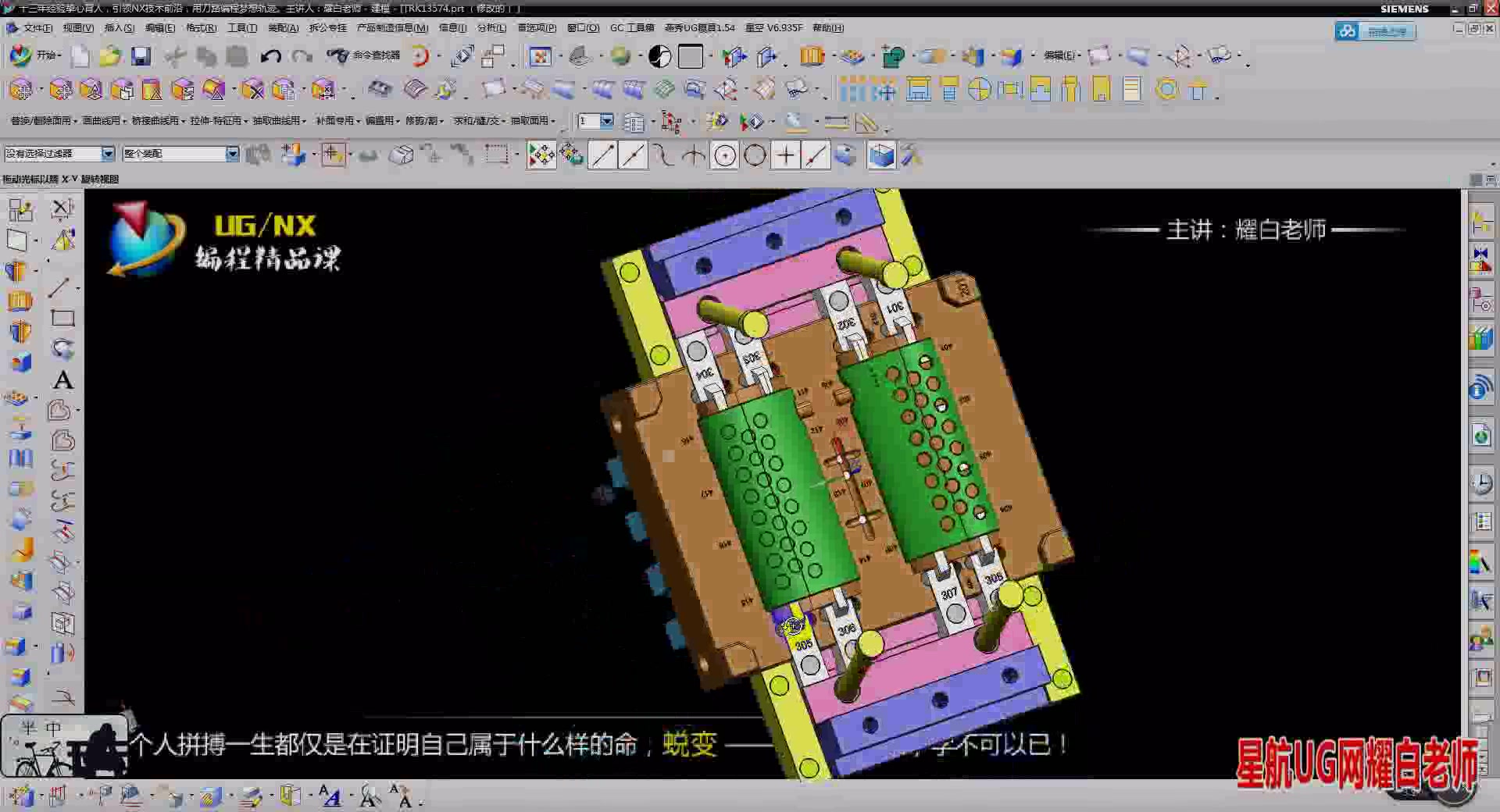The width and height of the screenshot is (1500, 812).
Task: Click the blue WCS cube icon in selection bar
Action: click(x=881, y=155)
